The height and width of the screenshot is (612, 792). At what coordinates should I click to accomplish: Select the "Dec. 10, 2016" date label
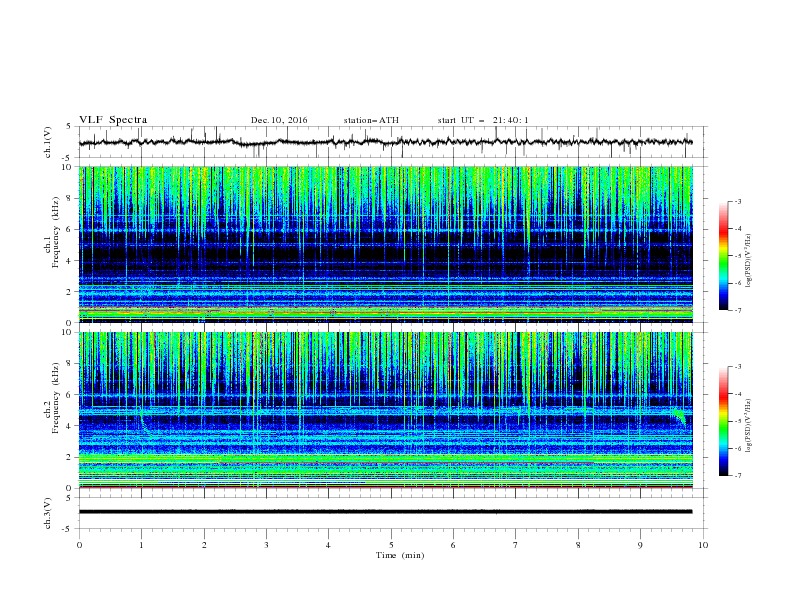[279, 120]
